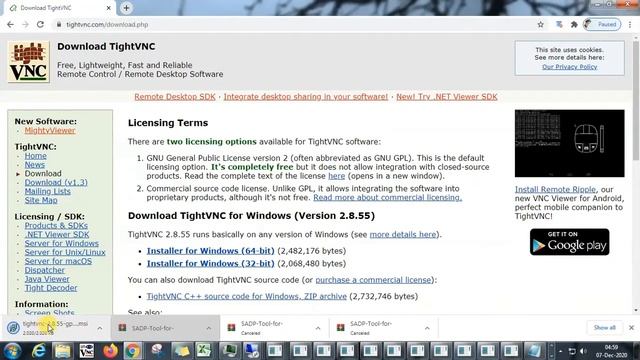This screenshot has height=360, width=640.
Task: Open MightyViewer in the sidebar
Action: (x=50, y=131)
